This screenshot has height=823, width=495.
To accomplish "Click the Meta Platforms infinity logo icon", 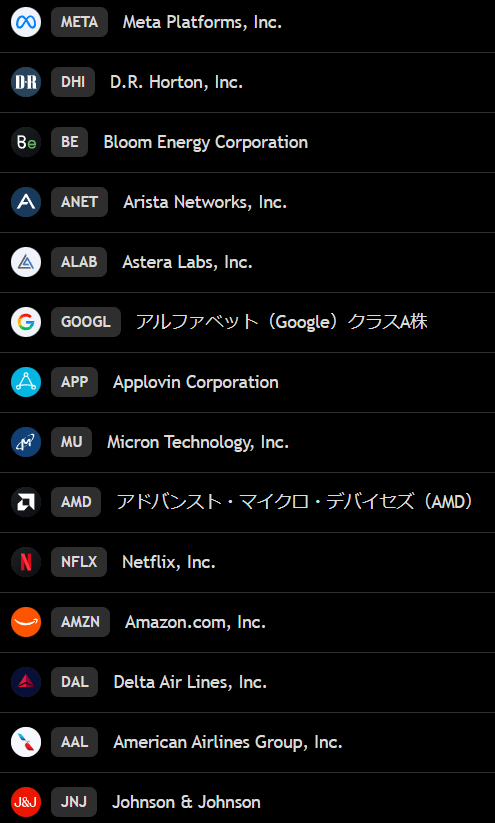I will click(x=26, y=22).
